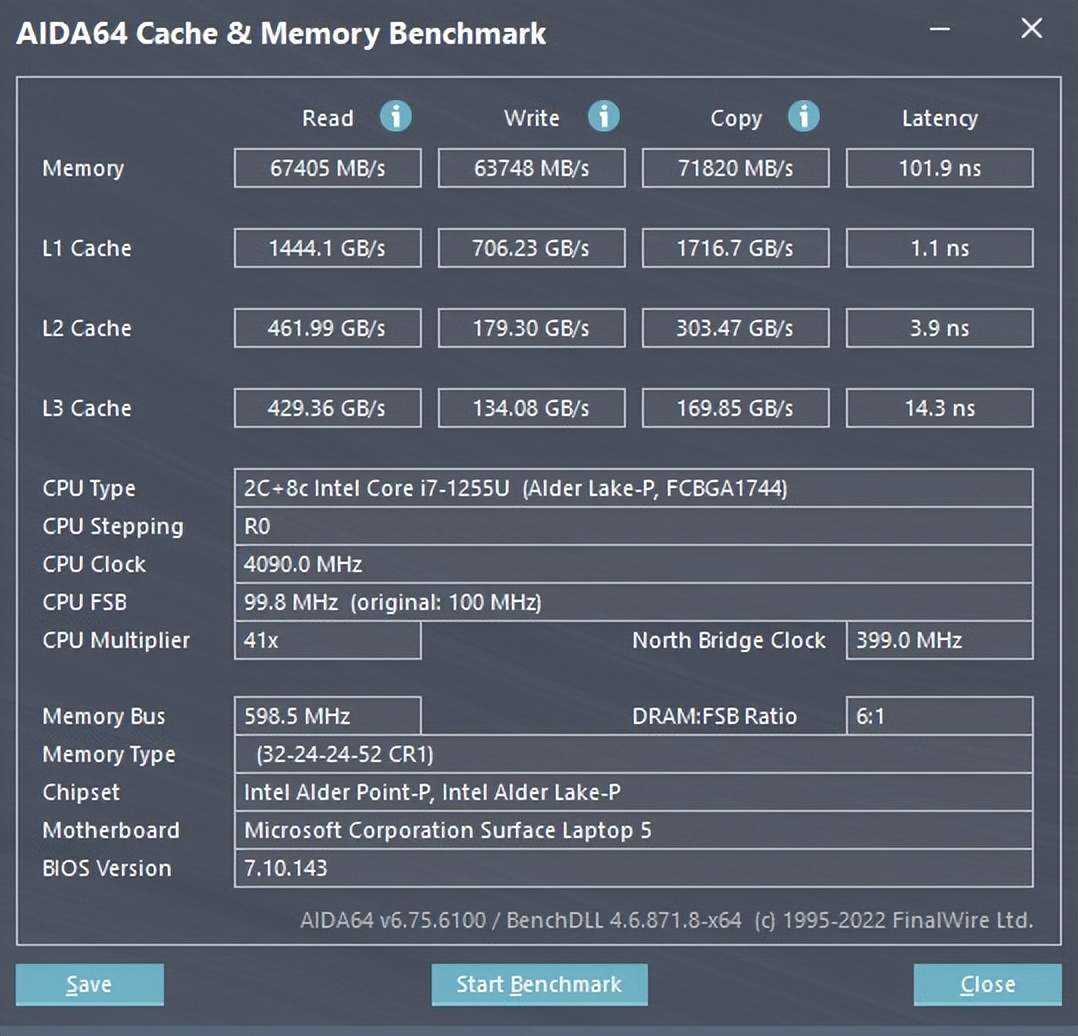This screenshot has width=1078, height=1036.
Task: Select the L1 Cache latency value
Action: click(x=939, y=248)
